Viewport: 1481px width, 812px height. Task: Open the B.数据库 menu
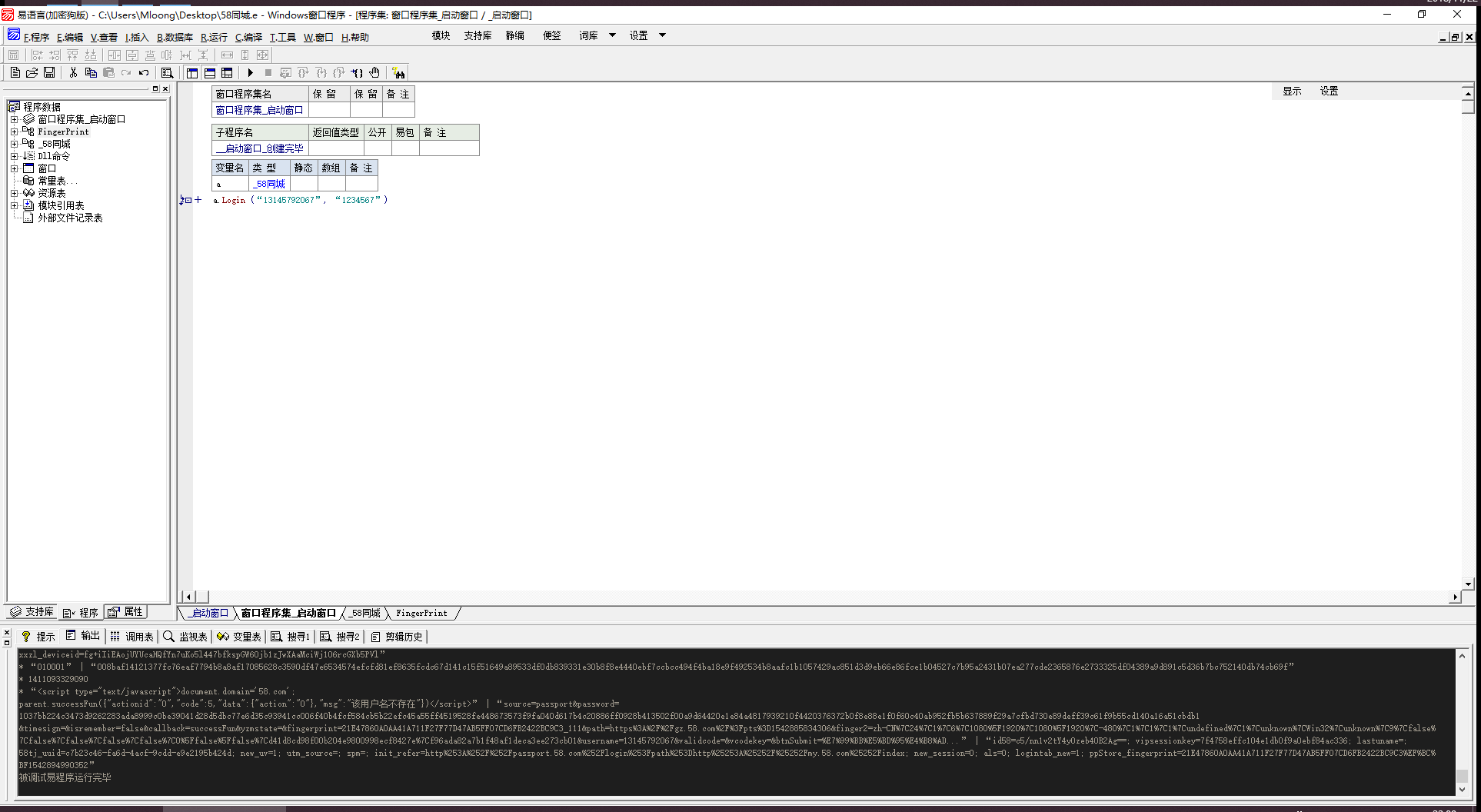(x=175, y=37)
